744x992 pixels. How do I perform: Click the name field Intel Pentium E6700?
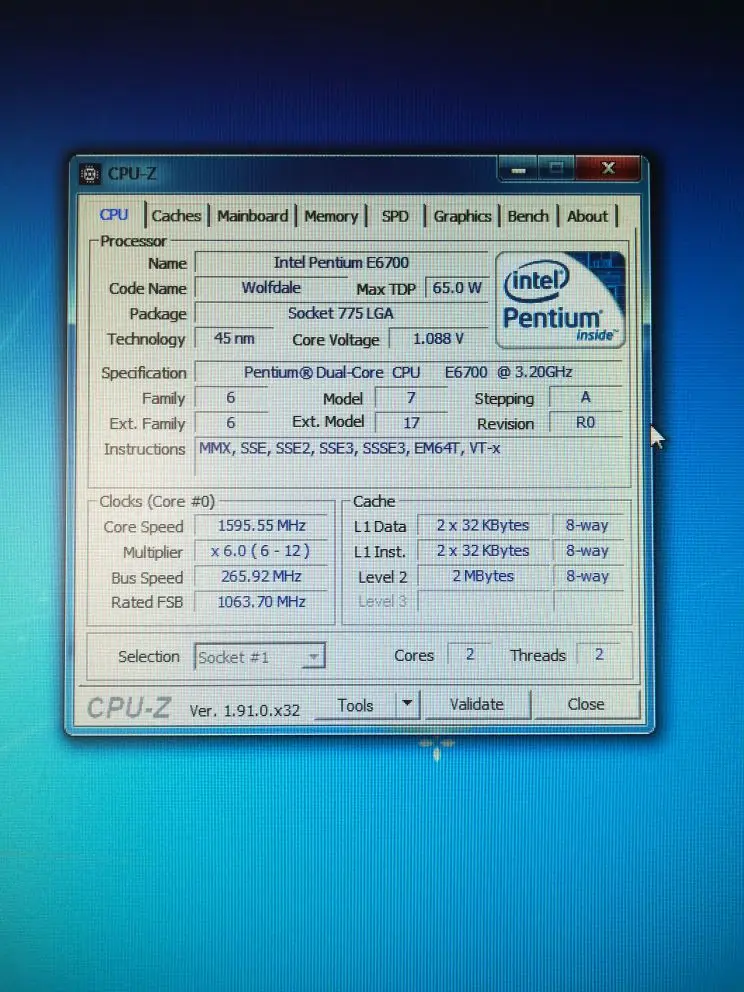(x=341, y=263)
